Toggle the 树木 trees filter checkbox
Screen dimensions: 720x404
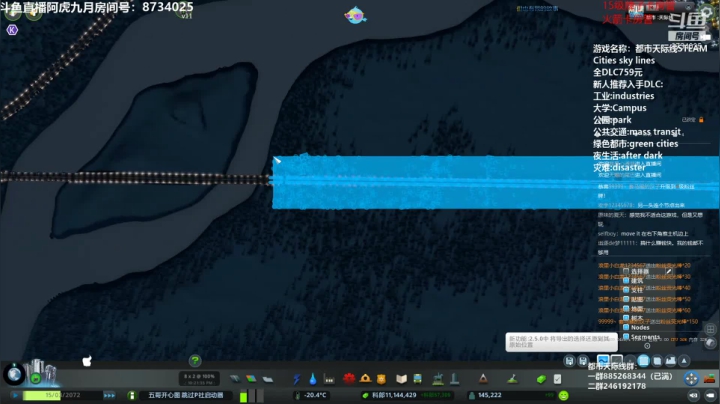coord(626,318)
